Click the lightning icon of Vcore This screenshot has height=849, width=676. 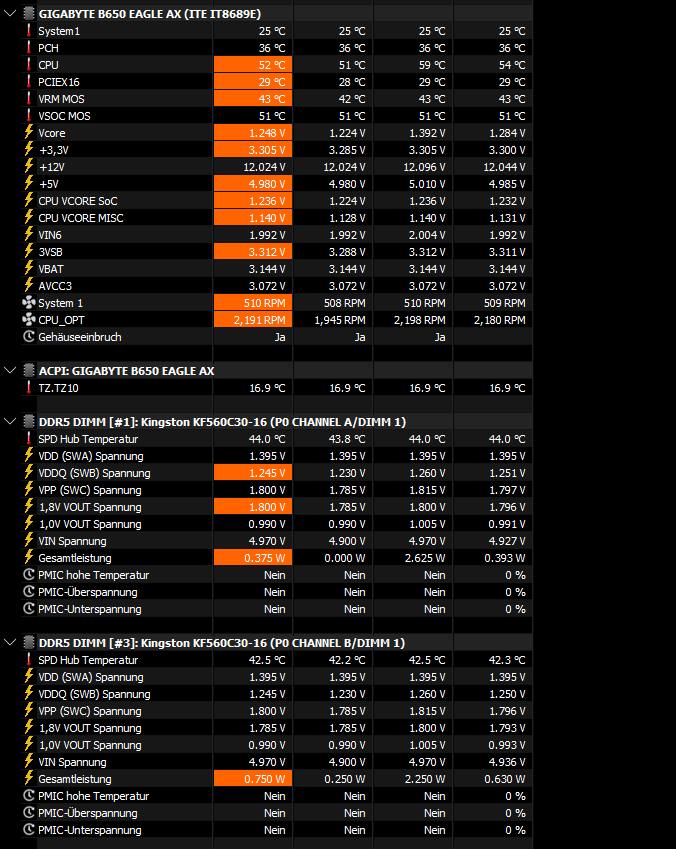click(x=29, y=132)
